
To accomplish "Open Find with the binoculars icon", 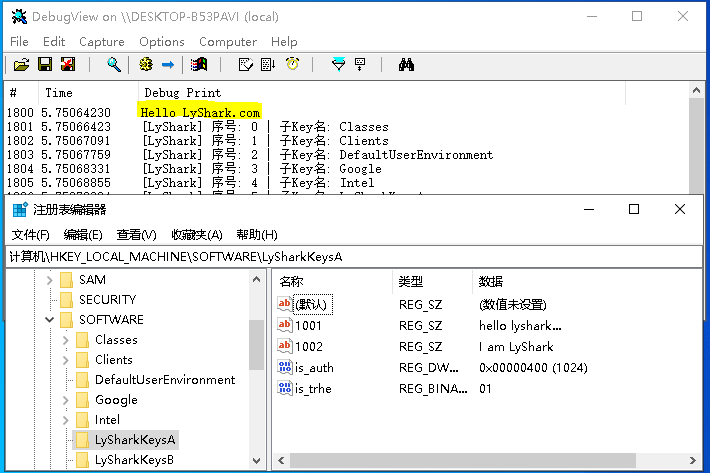I will pos(406,65).
